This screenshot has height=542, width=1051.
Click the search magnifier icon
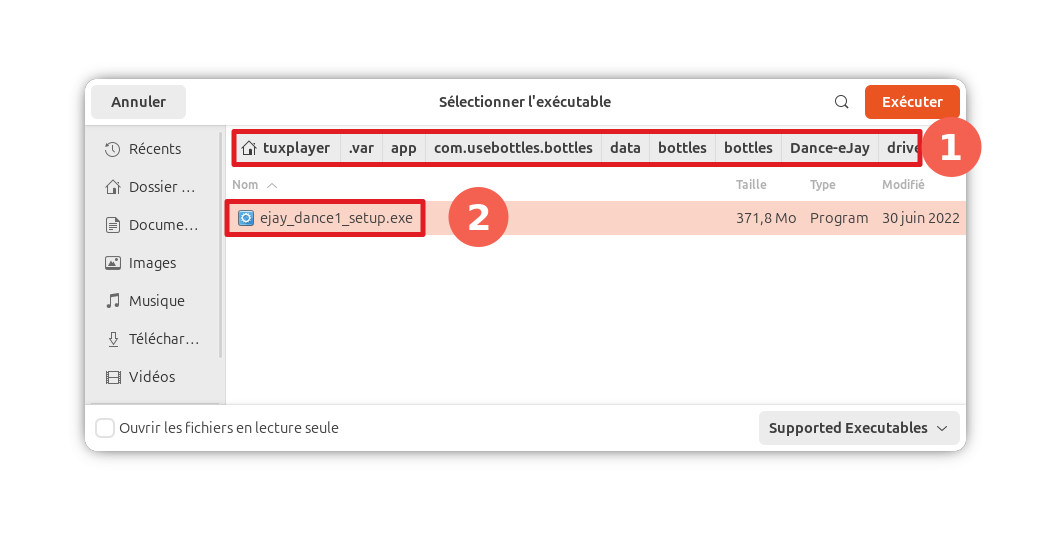pyautogui.click(x=842, y=102)
